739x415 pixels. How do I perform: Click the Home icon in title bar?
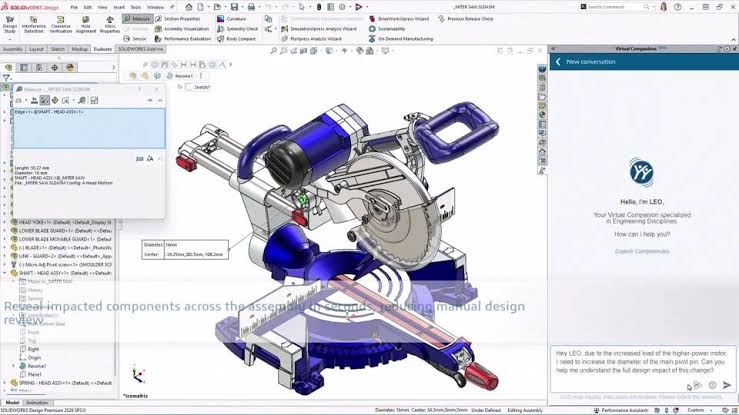tap(189, 7)
